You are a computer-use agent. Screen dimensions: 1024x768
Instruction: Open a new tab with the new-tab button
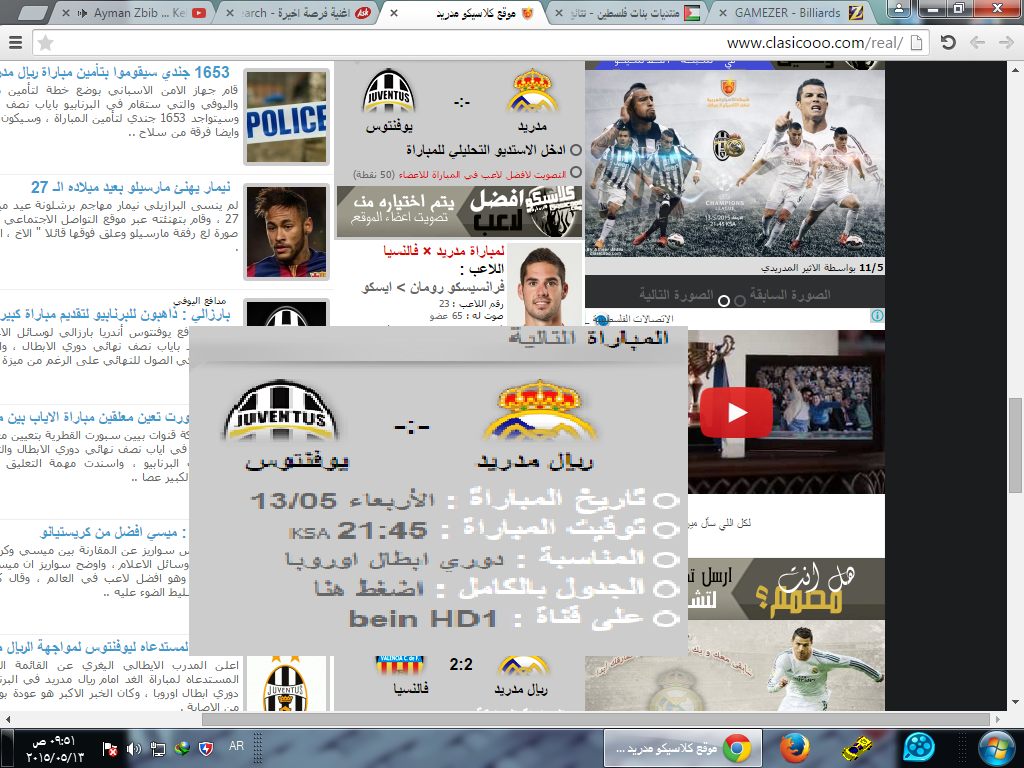point(31,13)
